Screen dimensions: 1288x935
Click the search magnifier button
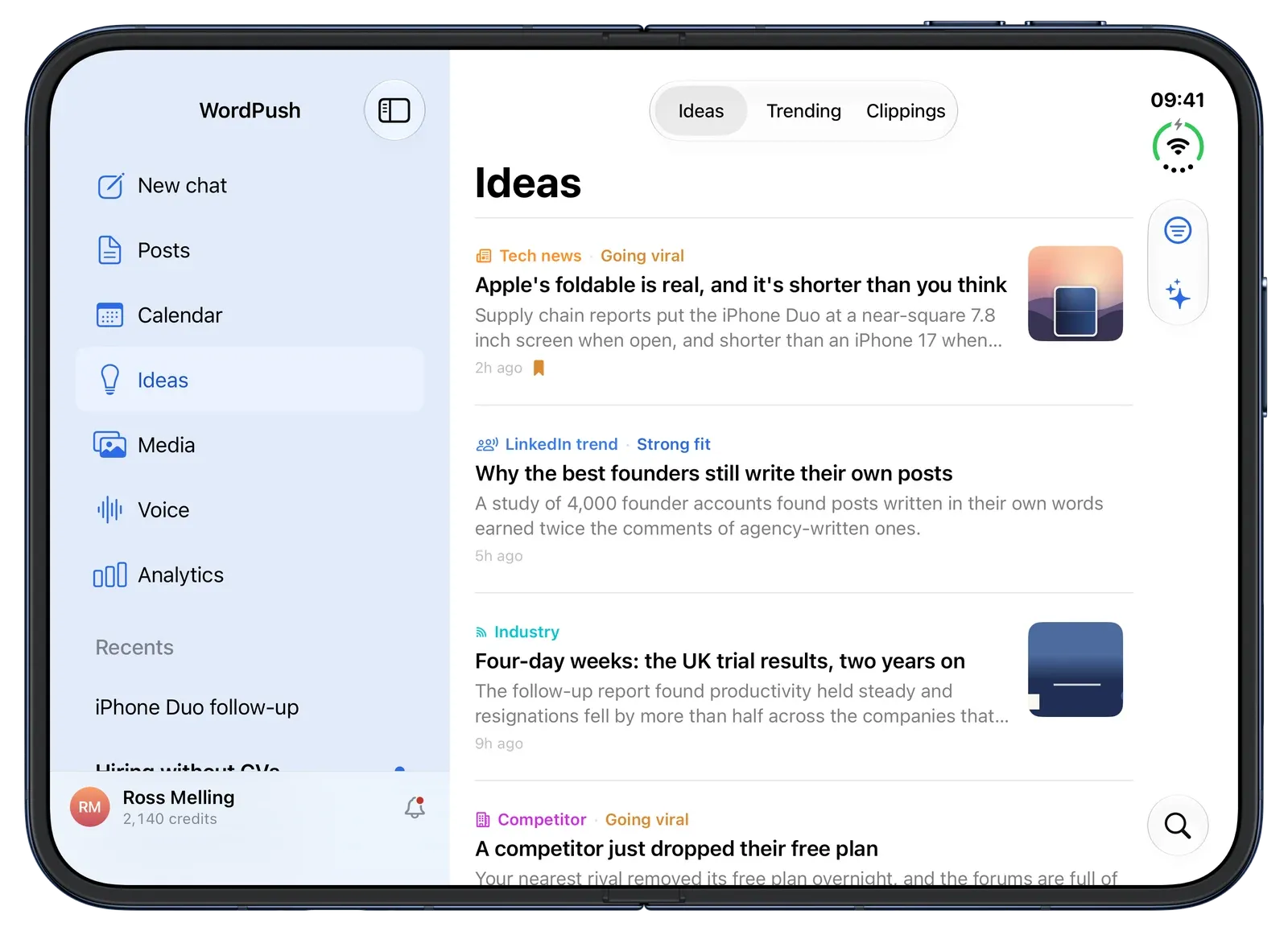tap(1178, 826)
